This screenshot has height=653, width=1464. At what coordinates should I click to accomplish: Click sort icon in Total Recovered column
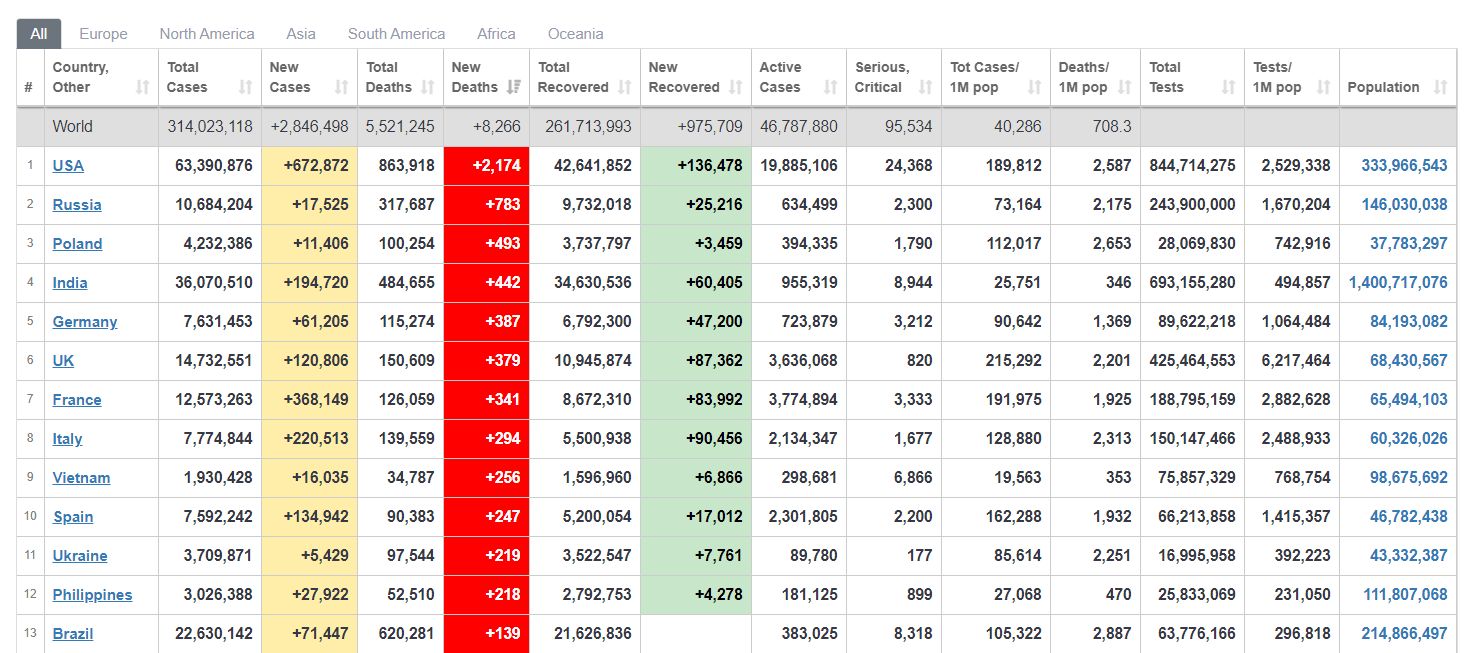[624, 88]
